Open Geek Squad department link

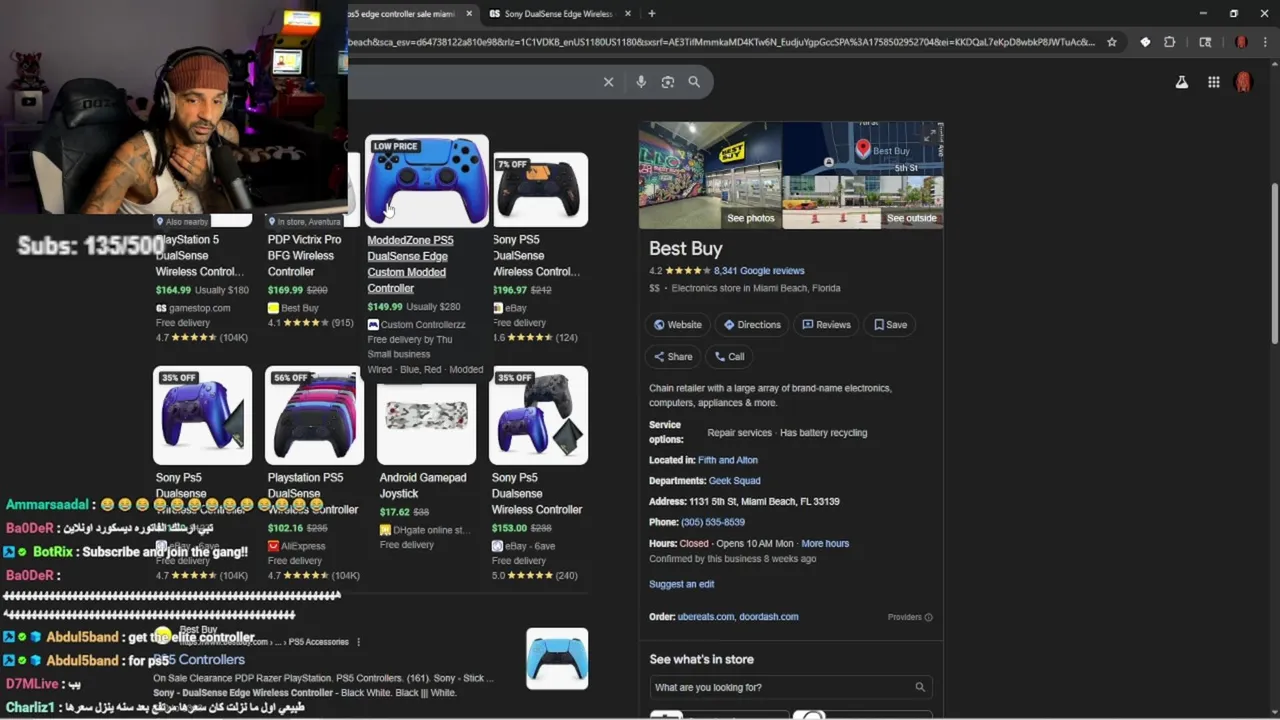(735, 481)
